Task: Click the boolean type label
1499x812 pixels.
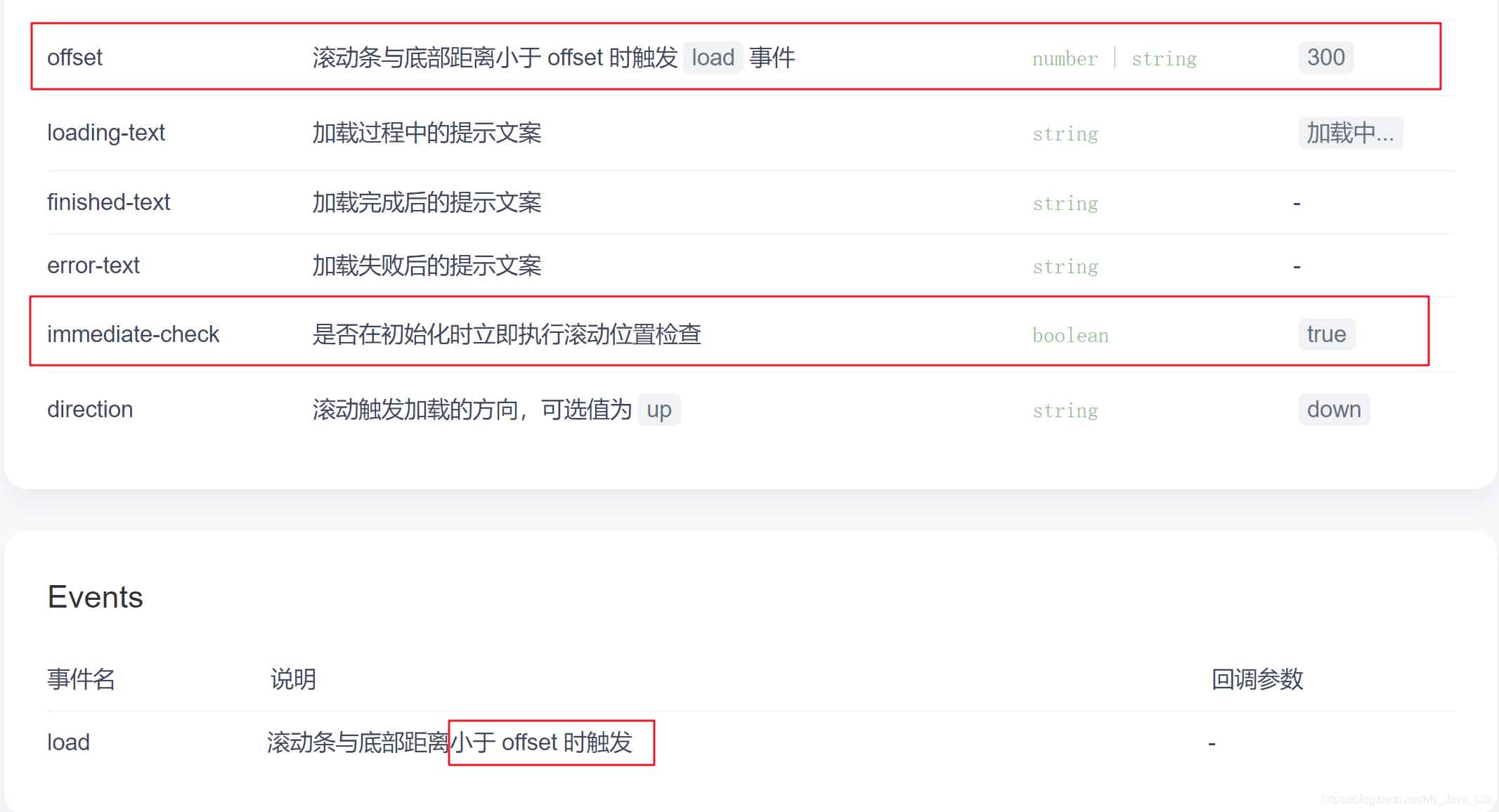Action: [1070, 335]
